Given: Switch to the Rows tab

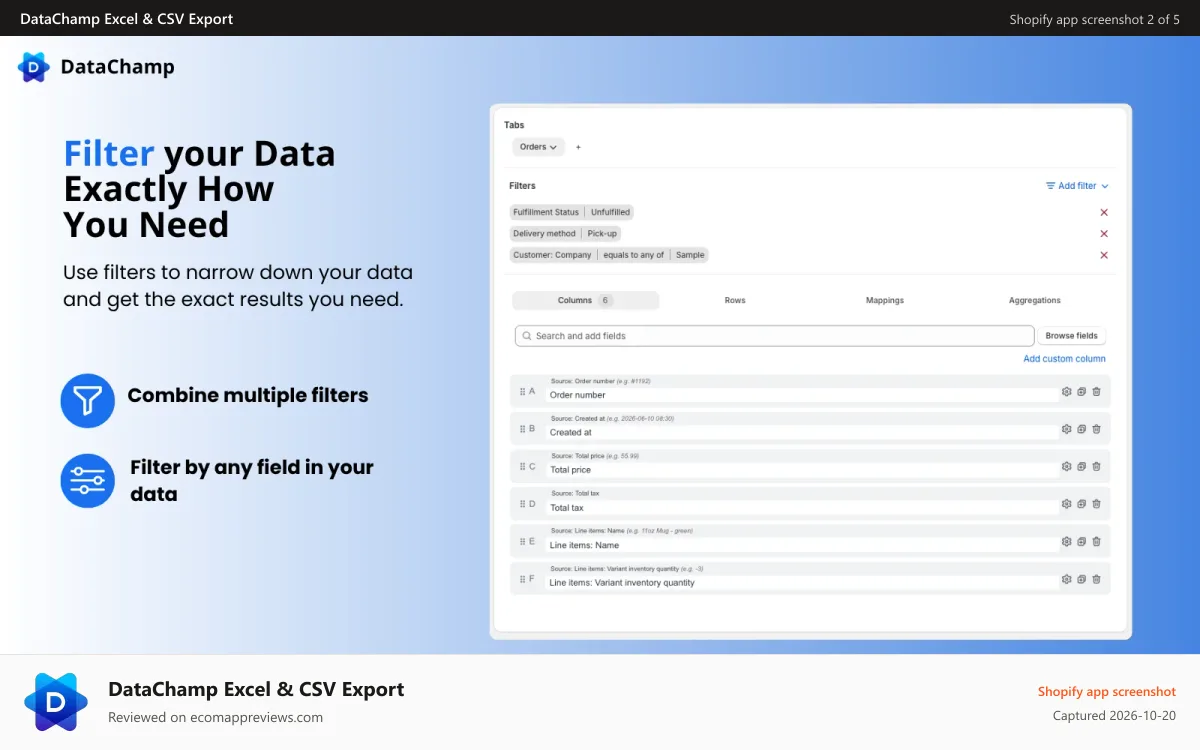Looking at the screenshot, I should (x=735, y=300).
